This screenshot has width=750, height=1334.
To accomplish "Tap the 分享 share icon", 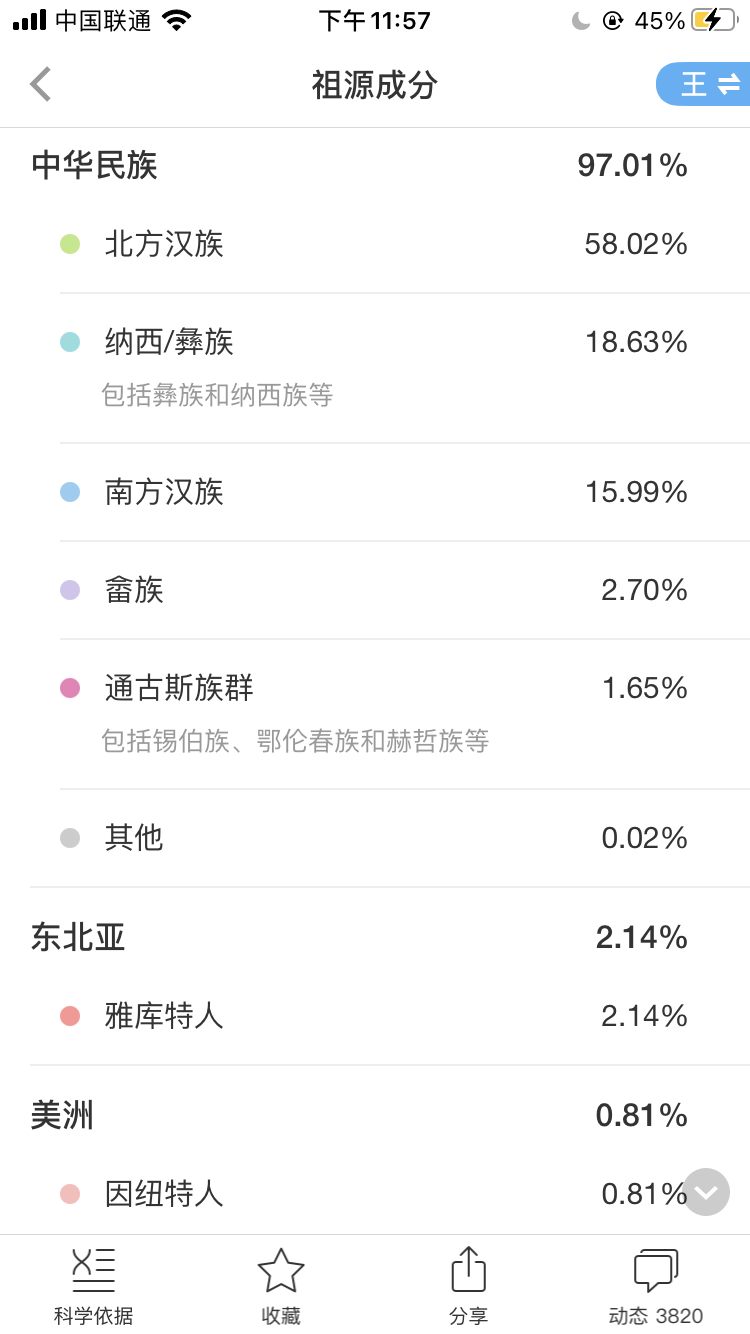I will [x=468, y=1271].
